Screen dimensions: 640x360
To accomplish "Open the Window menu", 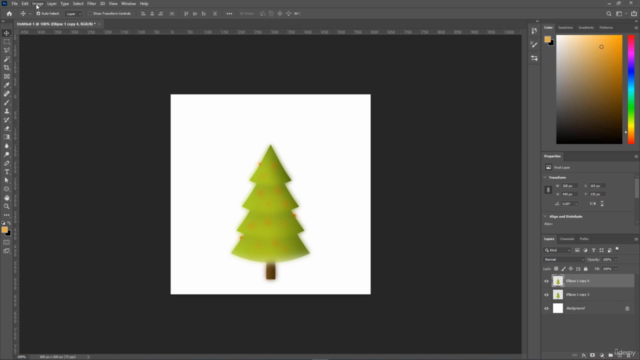I will (128, 4).
